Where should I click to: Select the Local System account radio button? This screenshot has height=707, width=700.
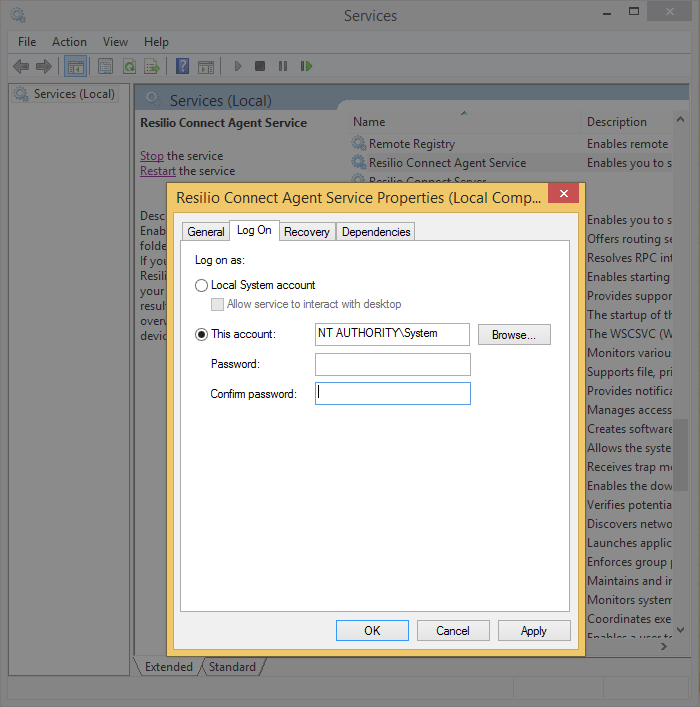[x=202, y=285]
